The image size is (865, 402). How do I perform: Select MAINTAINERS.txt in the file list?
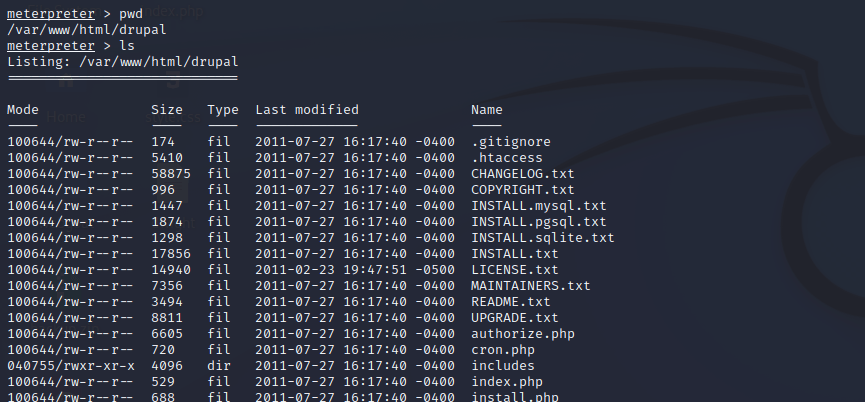click(531, 286)
